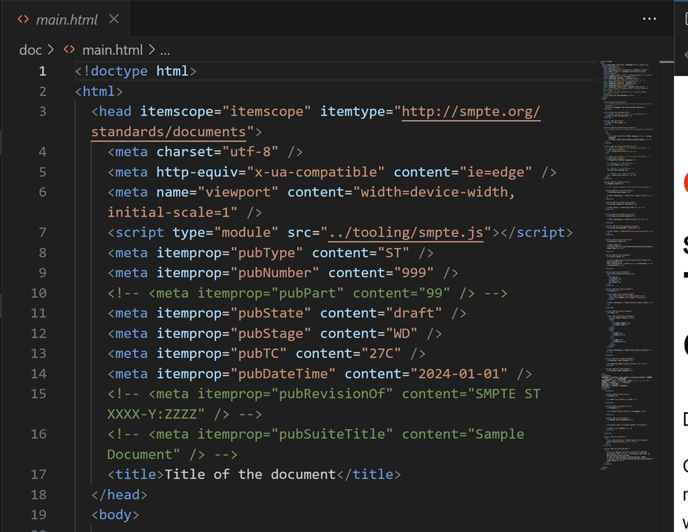Open the main.html breadcrumb dropdown
The image size is (688, 532).
[x=112, y=49]
